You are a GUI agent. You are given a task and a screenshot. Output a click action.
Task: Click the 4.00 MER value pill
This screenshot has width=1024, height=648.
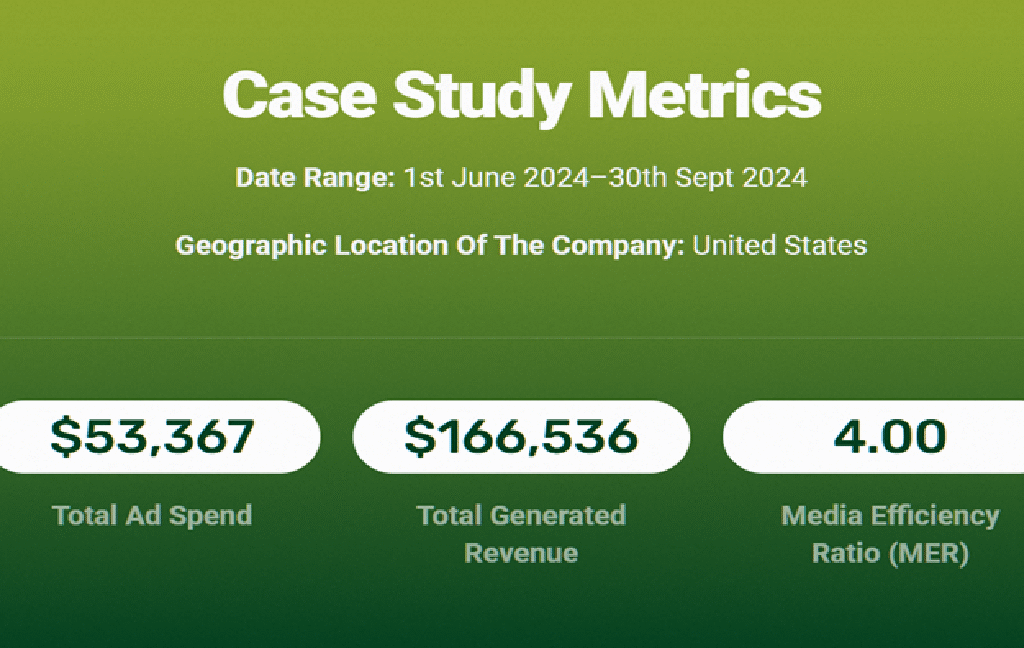874,436
